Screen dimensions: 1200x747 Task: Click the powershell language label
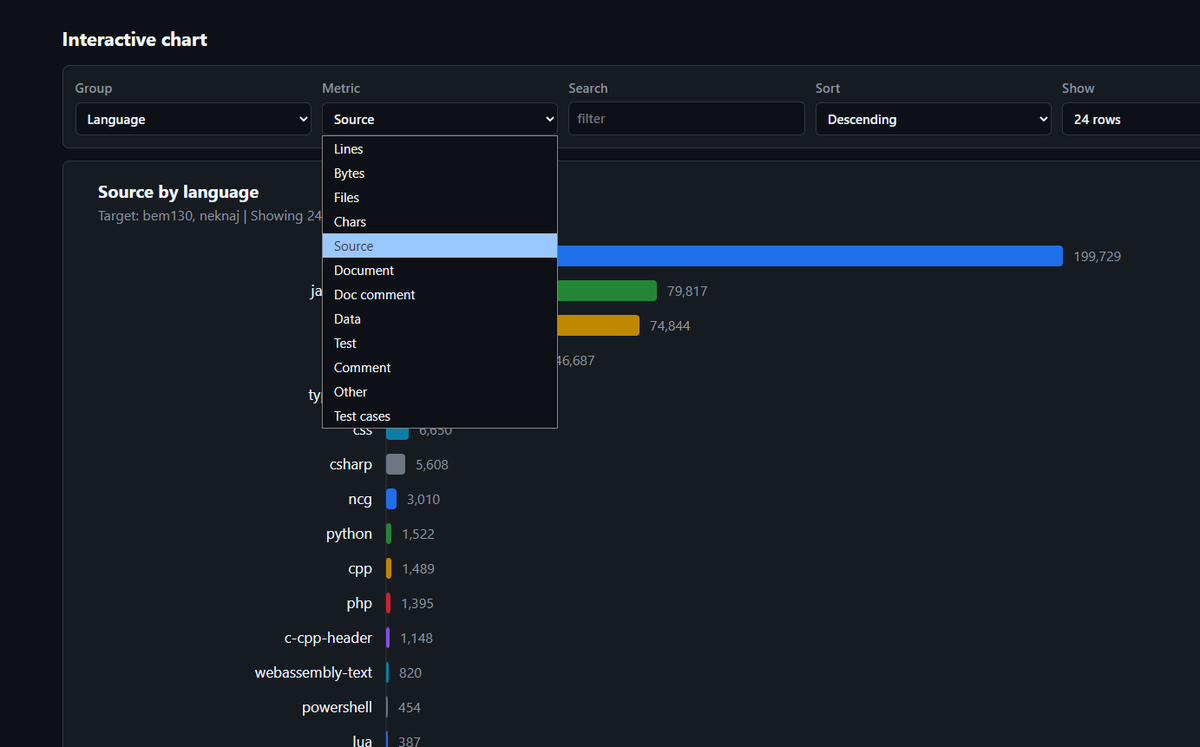pyautogui.click(x=337, y=707)
